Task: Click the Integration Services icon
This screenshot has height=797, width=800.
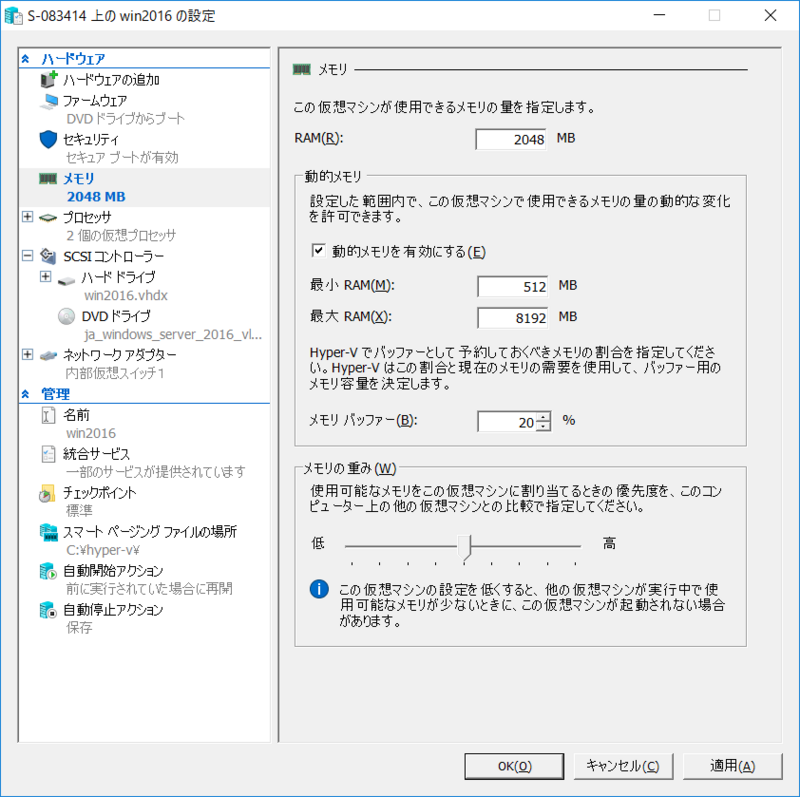Action: pyautogui.click(x=48, y=454)
